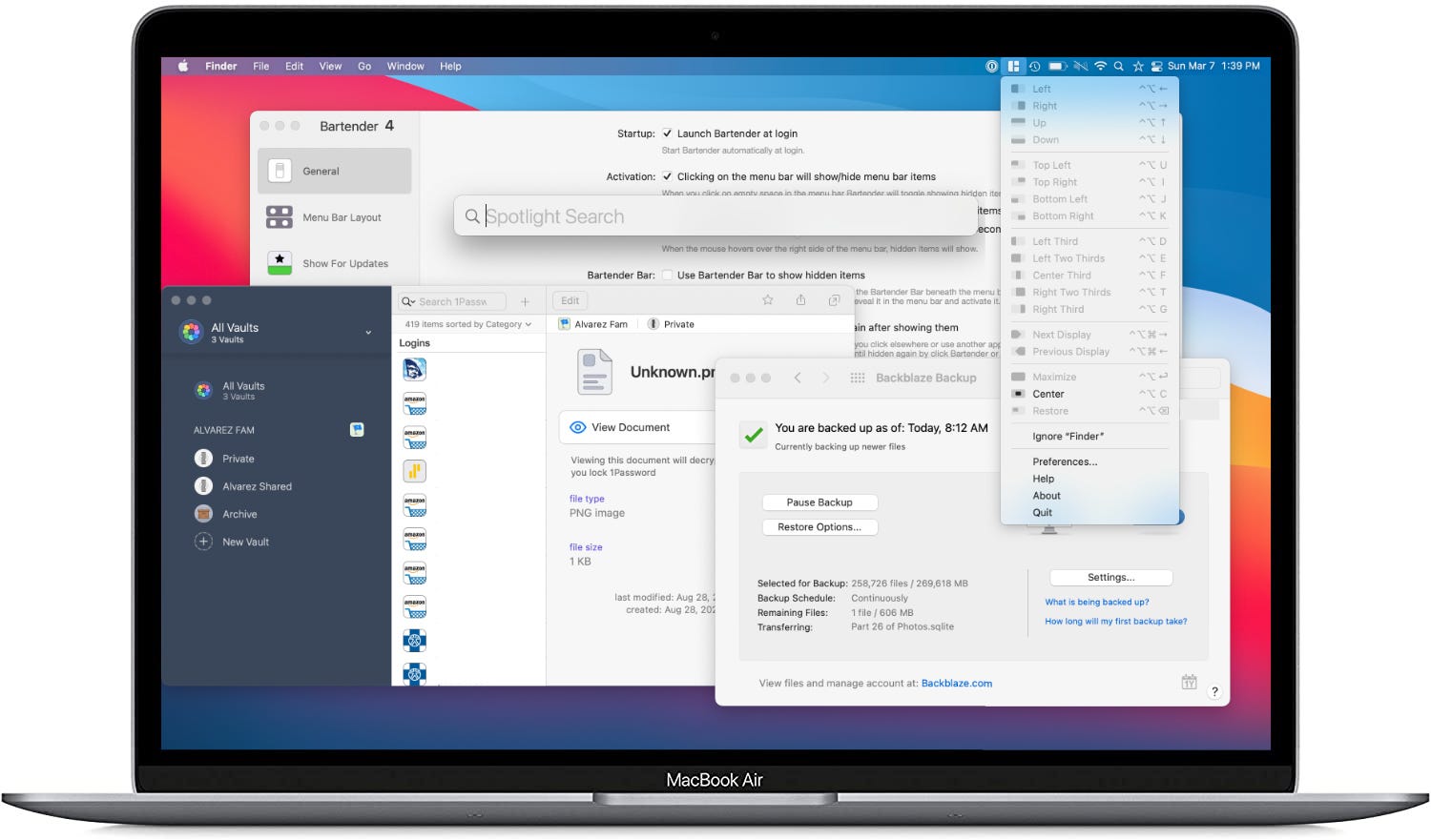Click the Unknown.png document file icon
The height and width of the screenshot is (840, 1431).
click(595, 372)
